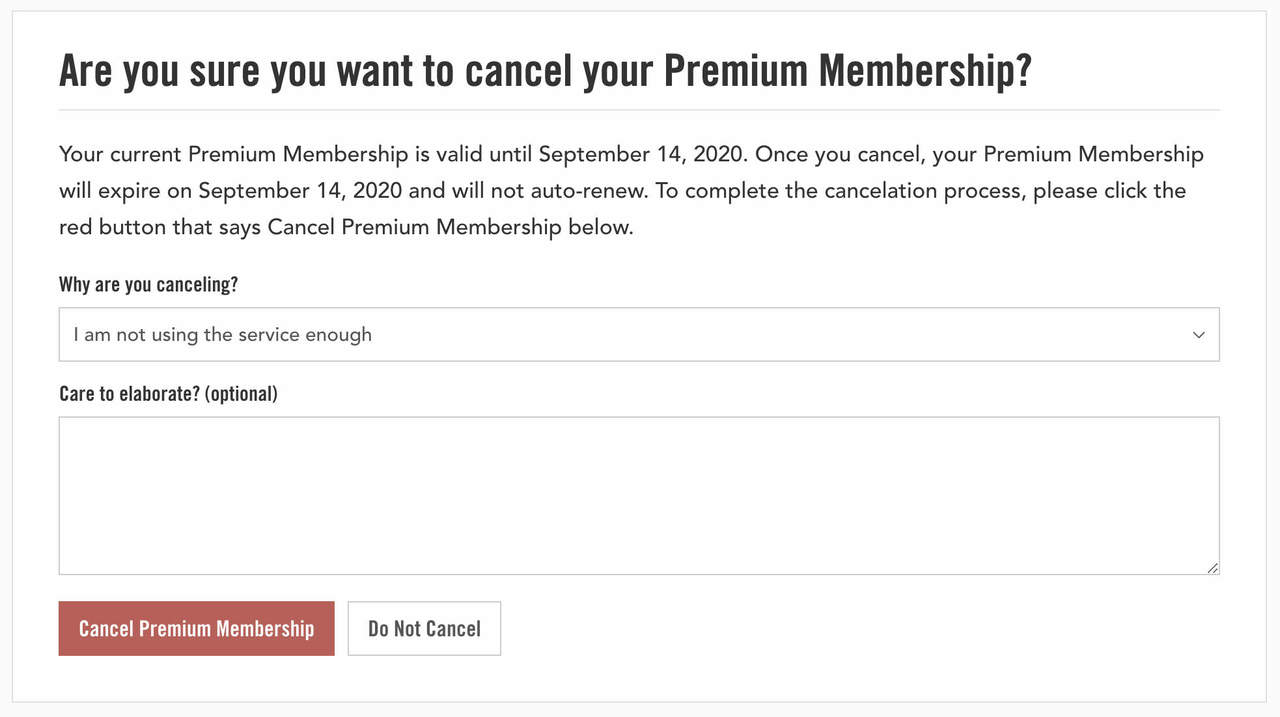
Task: Open the cancellation reason dropdown
Action: (x=638, y=334)
